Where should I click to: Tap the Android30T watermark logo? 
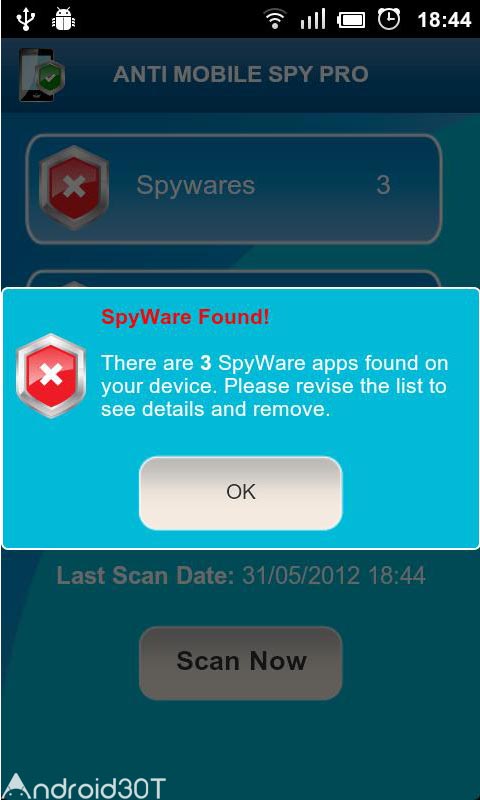(x=83, y=787)
